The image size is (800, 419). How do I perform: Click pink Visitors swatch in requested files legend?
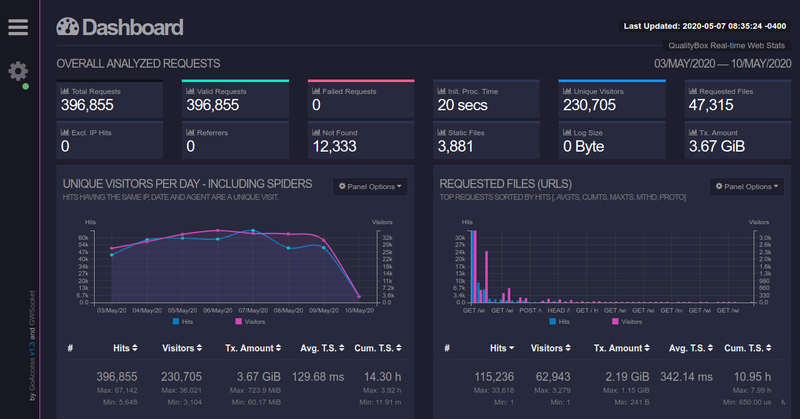[x=614, y=322]
